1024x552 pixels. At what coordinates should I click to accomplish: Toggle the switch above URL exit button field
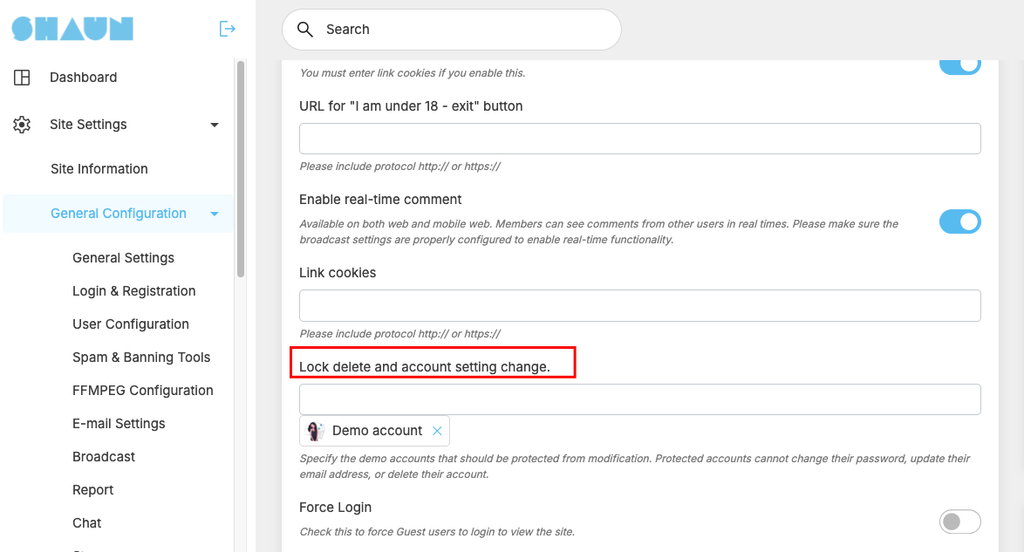tap(960, 66)
